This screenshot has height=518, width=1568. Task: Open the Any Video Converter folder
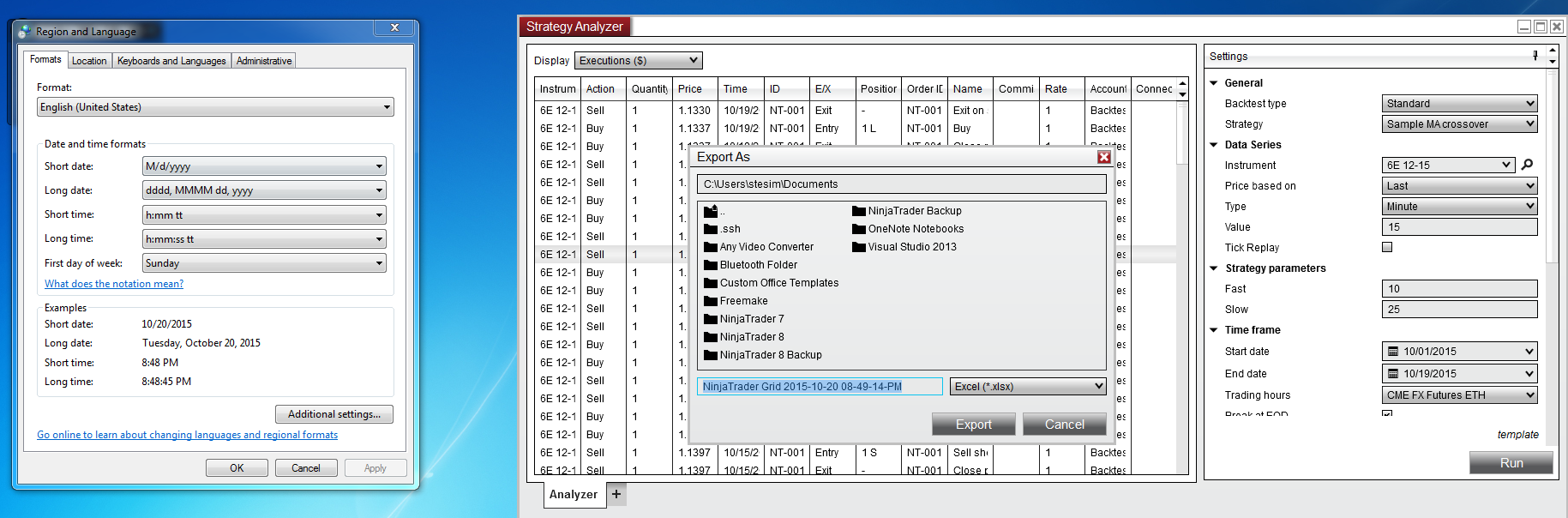click(759, 247)
